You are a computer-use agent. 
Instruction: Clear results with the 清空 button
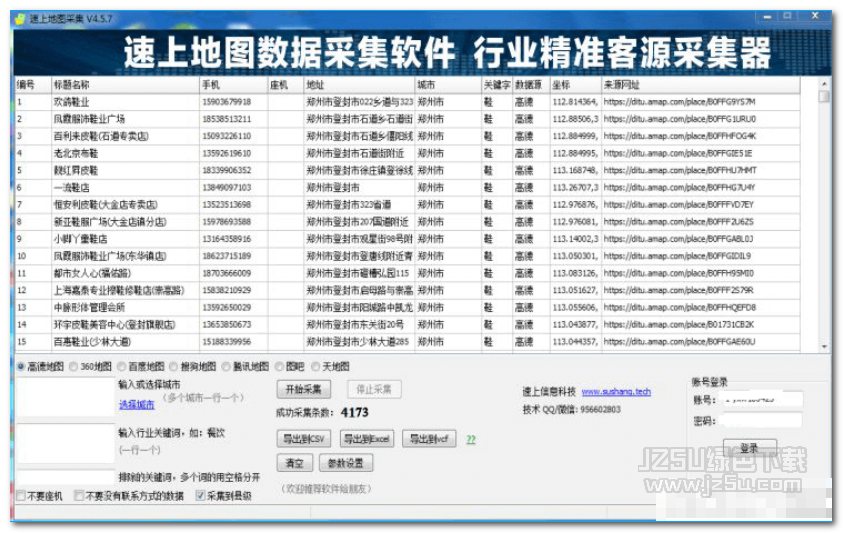(x=294, y=463)
